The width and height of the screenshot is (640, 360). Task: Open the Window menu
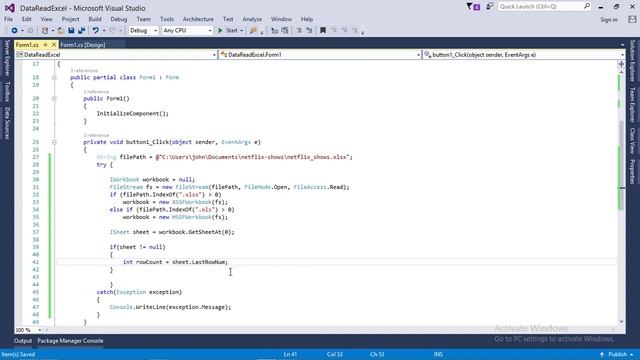[281, 19]
